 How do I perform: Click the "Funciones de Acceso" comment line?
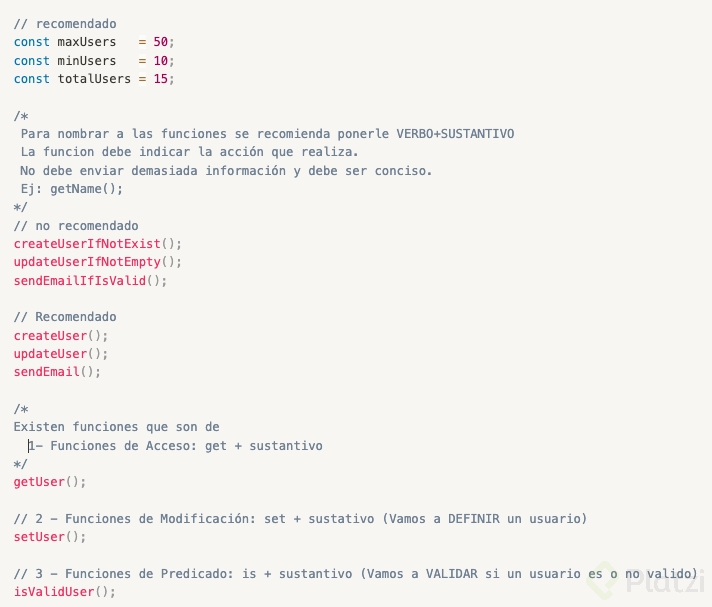coord(175,446)
